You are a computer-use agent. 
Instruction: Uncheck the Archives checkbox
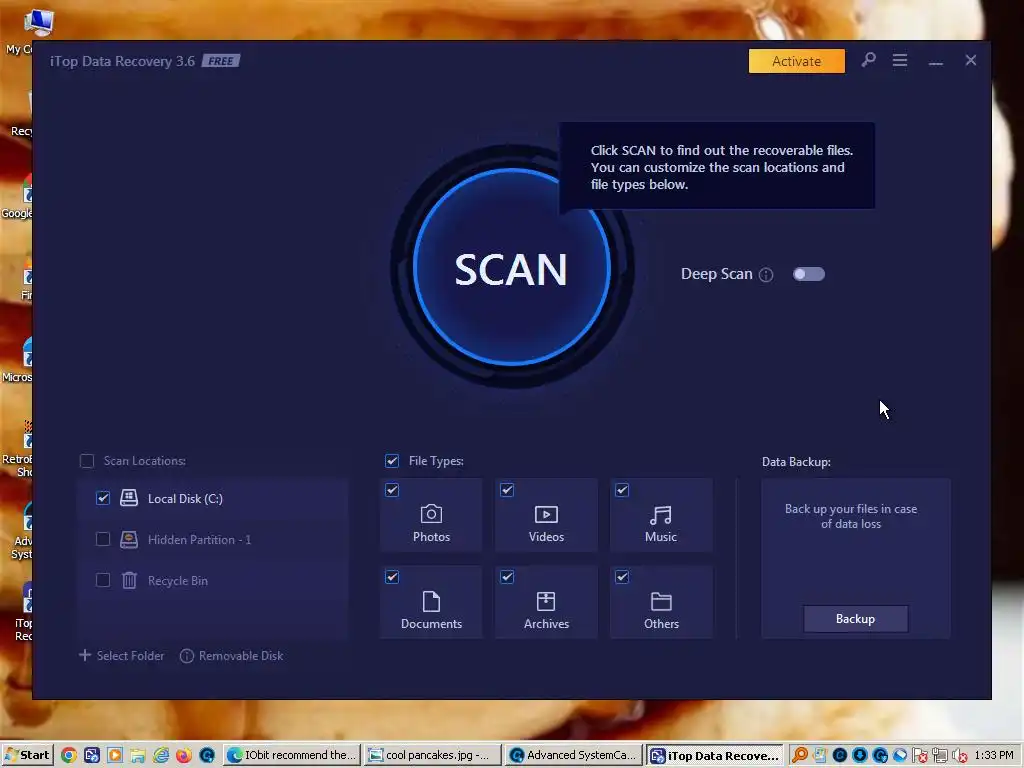pyautogui.click(x=507, y=577)
